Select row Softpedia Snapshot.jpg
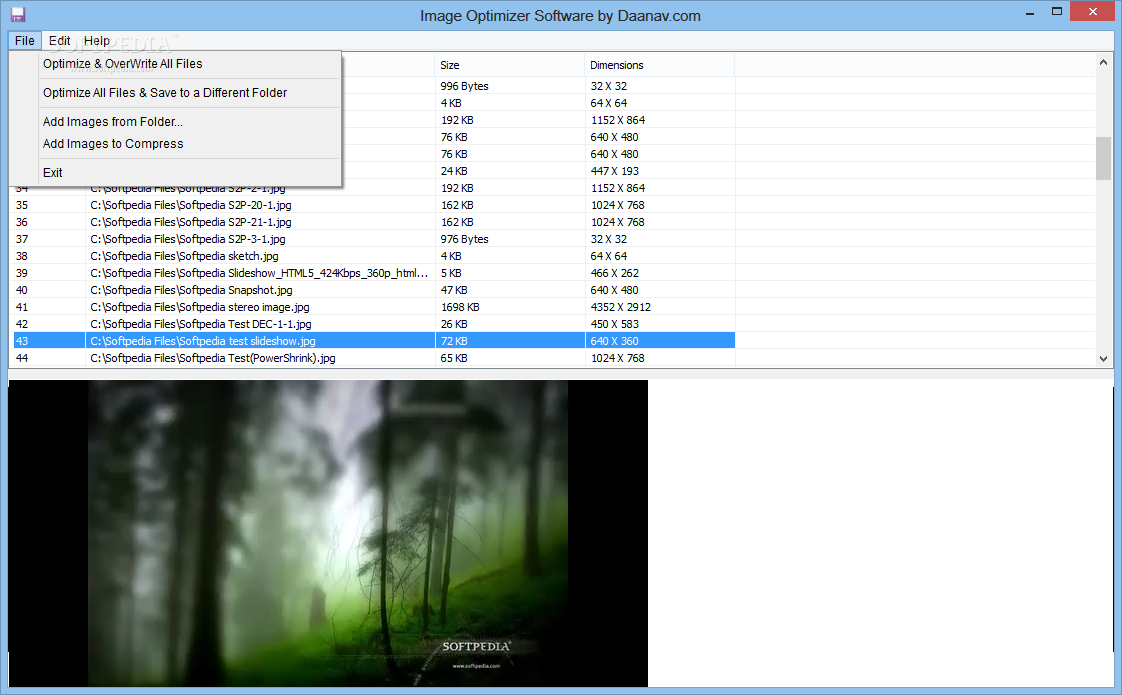 [374, 291]
